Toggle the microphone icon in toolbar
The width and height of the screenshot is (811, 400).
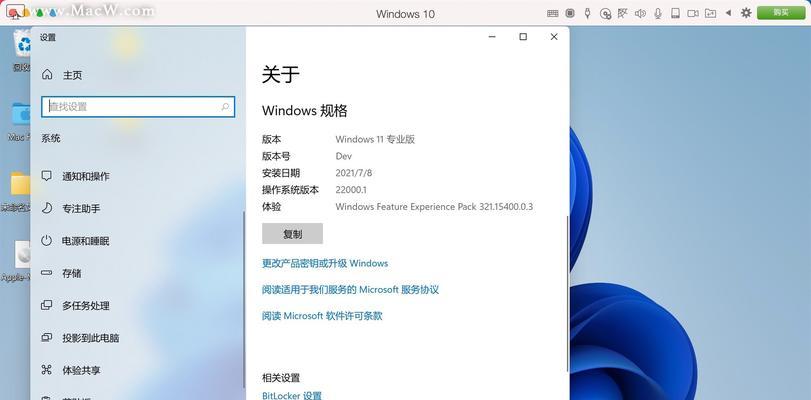pyautogui.click(x=658, y=13)
